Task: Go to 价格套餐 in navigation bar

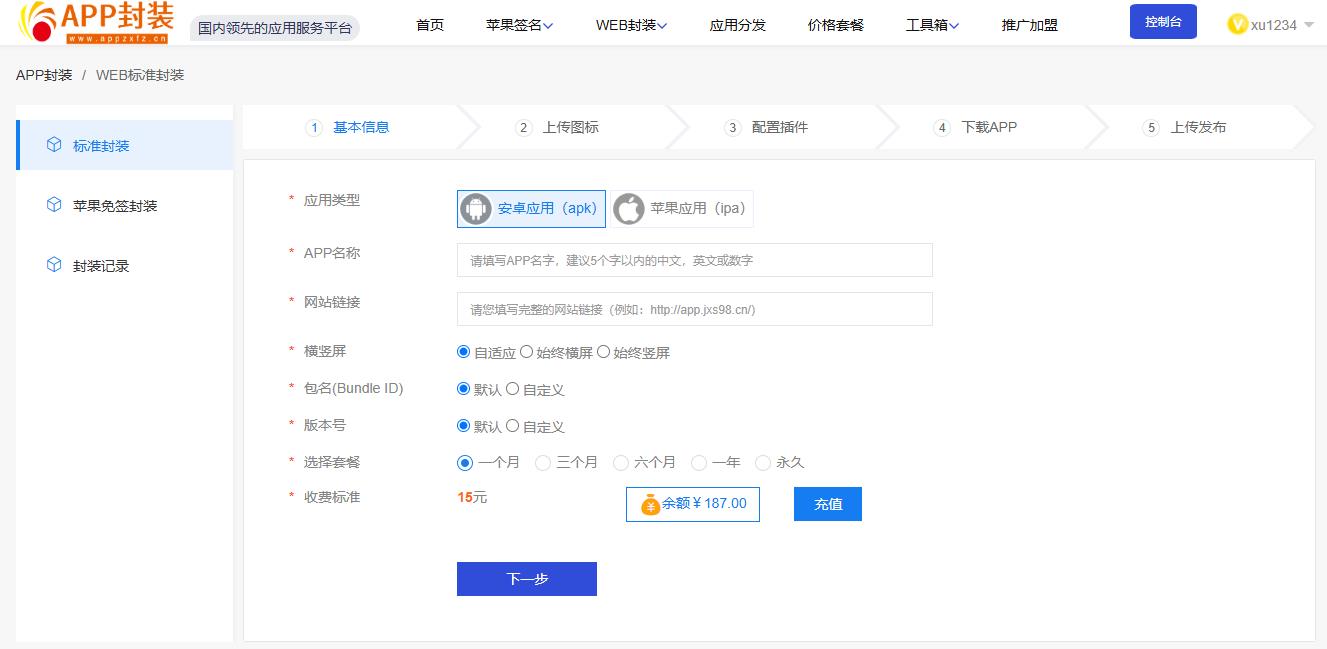Action: [835, 25]
